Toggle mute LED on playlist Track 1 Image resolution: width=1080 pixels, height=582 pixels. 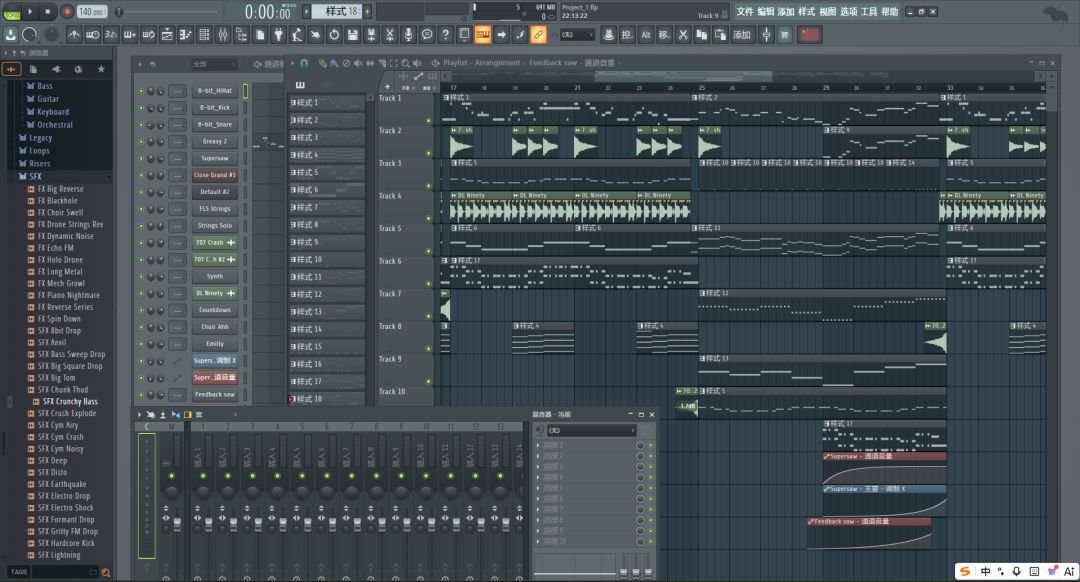pyautogui.click(x=428, y=121)
